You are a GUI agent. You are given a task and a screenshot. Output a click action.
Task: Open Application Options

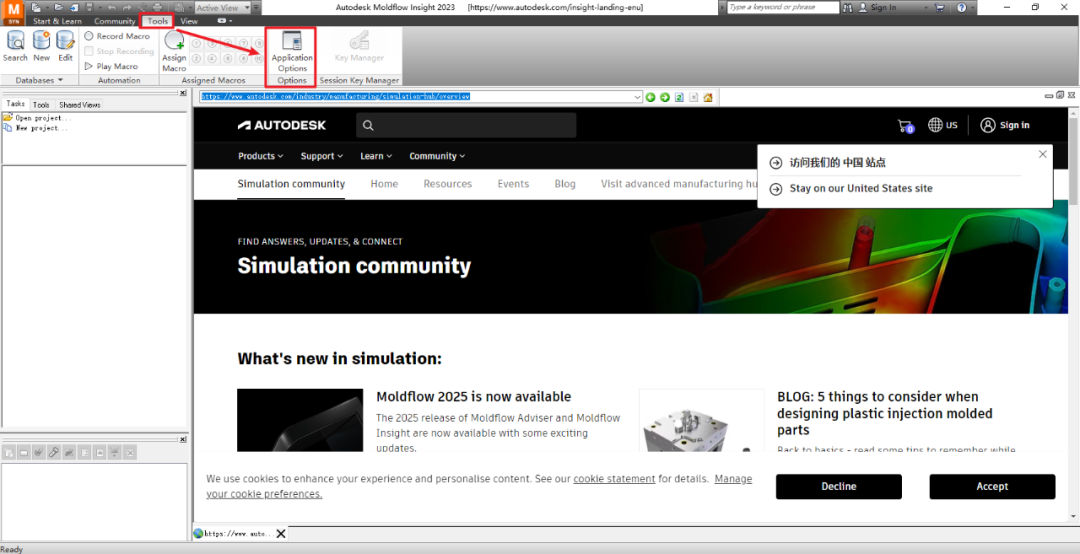tap(292, 52)
